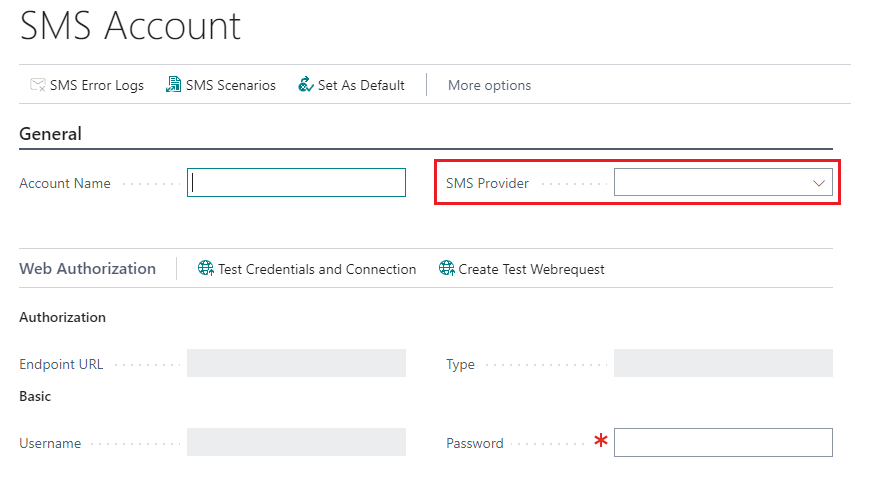
Task: Focus the Account Name text field
Action: click(296, 183)
